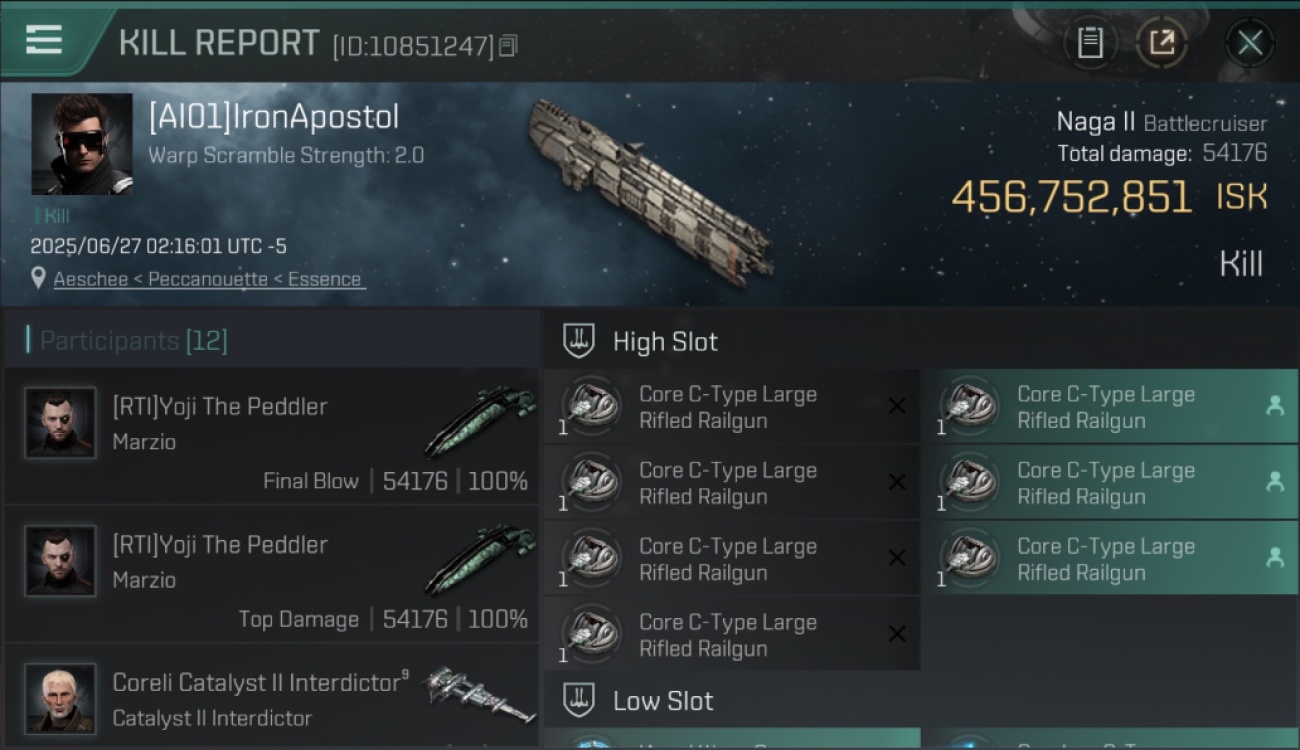Copy the kill report ID

point(508,45)
